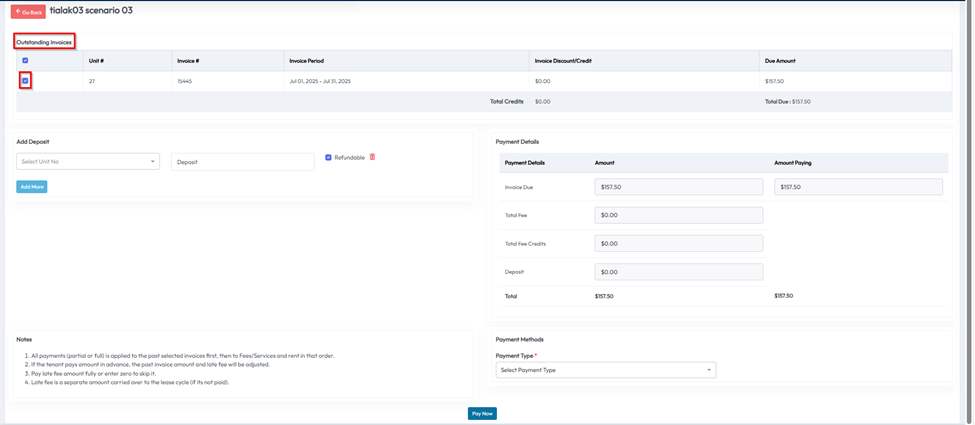The height and width of the screenshot is (425, 975).
Task: Click the Go Back button
Action: [x=28, y=12]
